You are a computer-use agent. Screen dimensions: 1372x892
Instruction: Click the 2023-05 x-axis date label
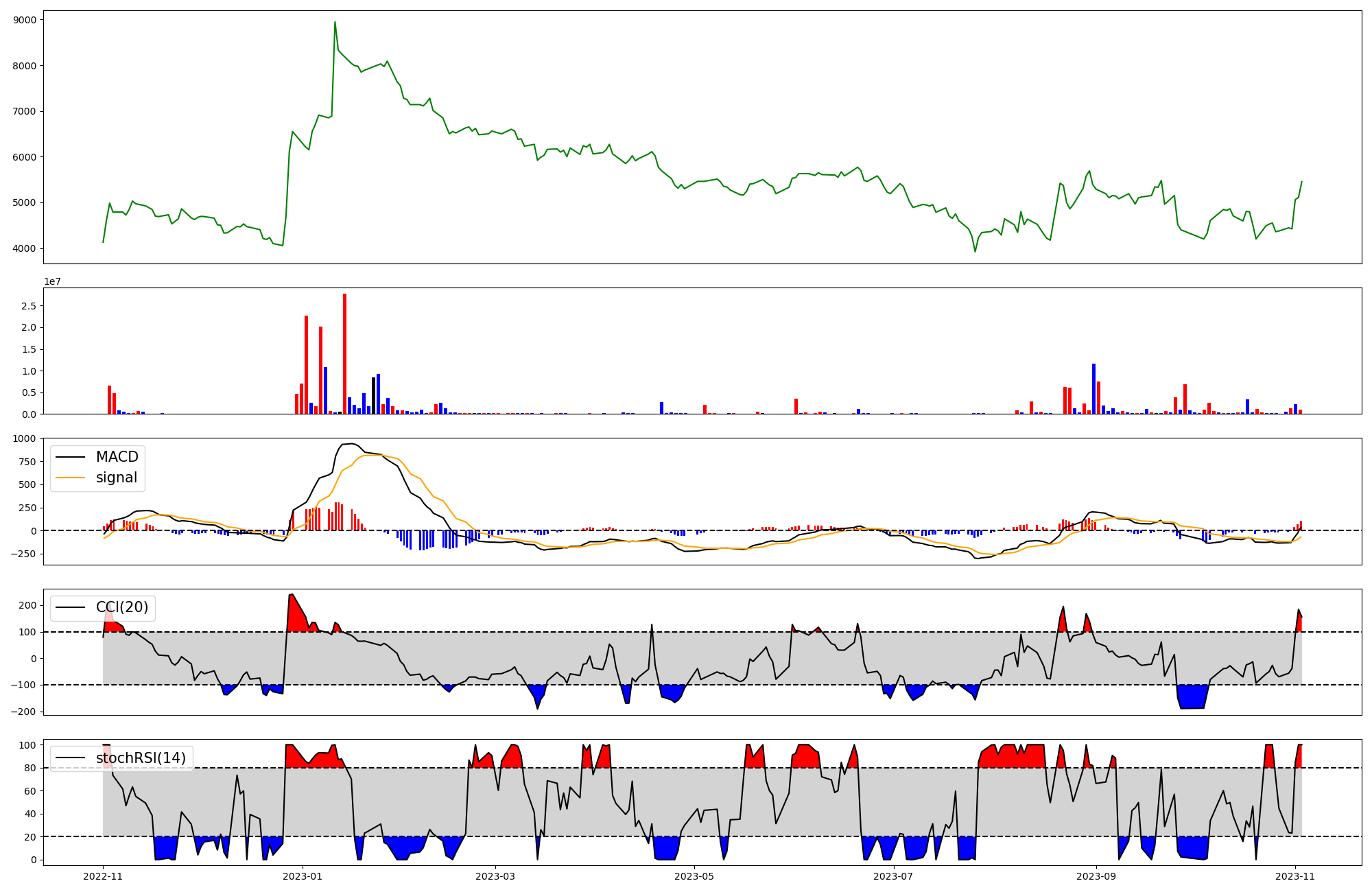695,876
